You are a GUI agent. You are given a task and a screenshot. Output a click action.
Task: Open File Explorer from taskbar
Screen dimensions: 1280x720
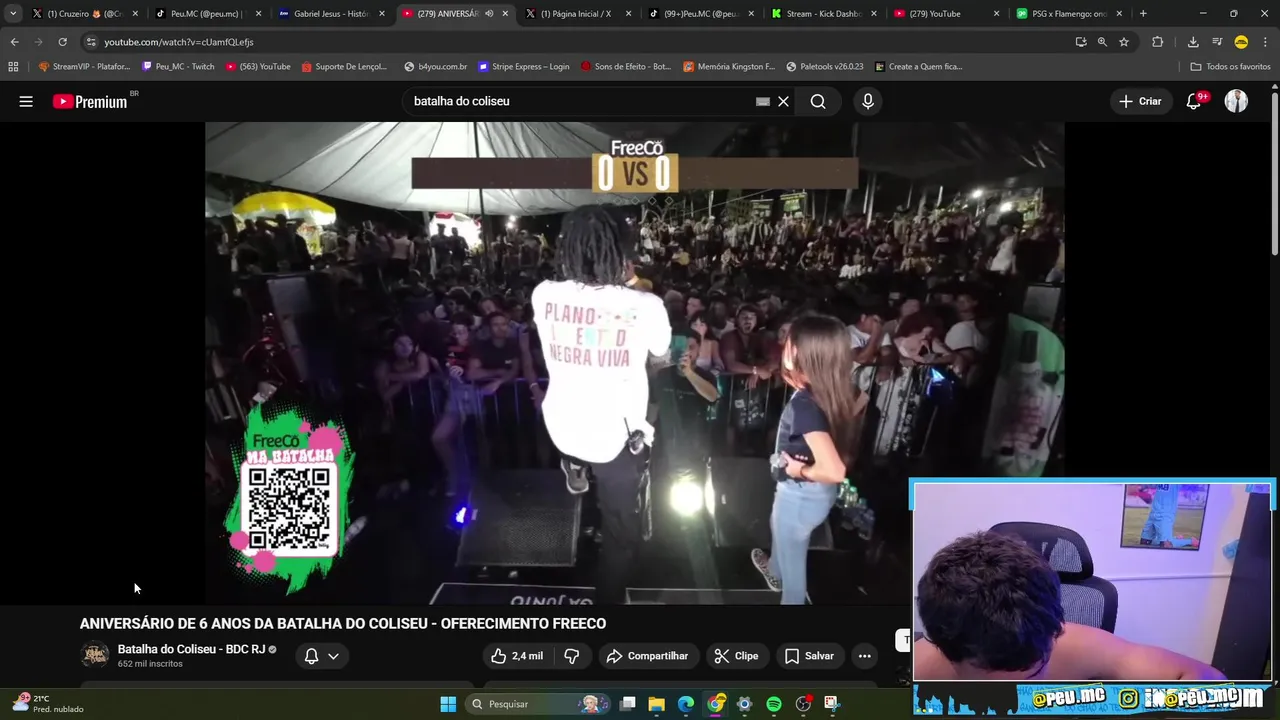tap(657, 704)
